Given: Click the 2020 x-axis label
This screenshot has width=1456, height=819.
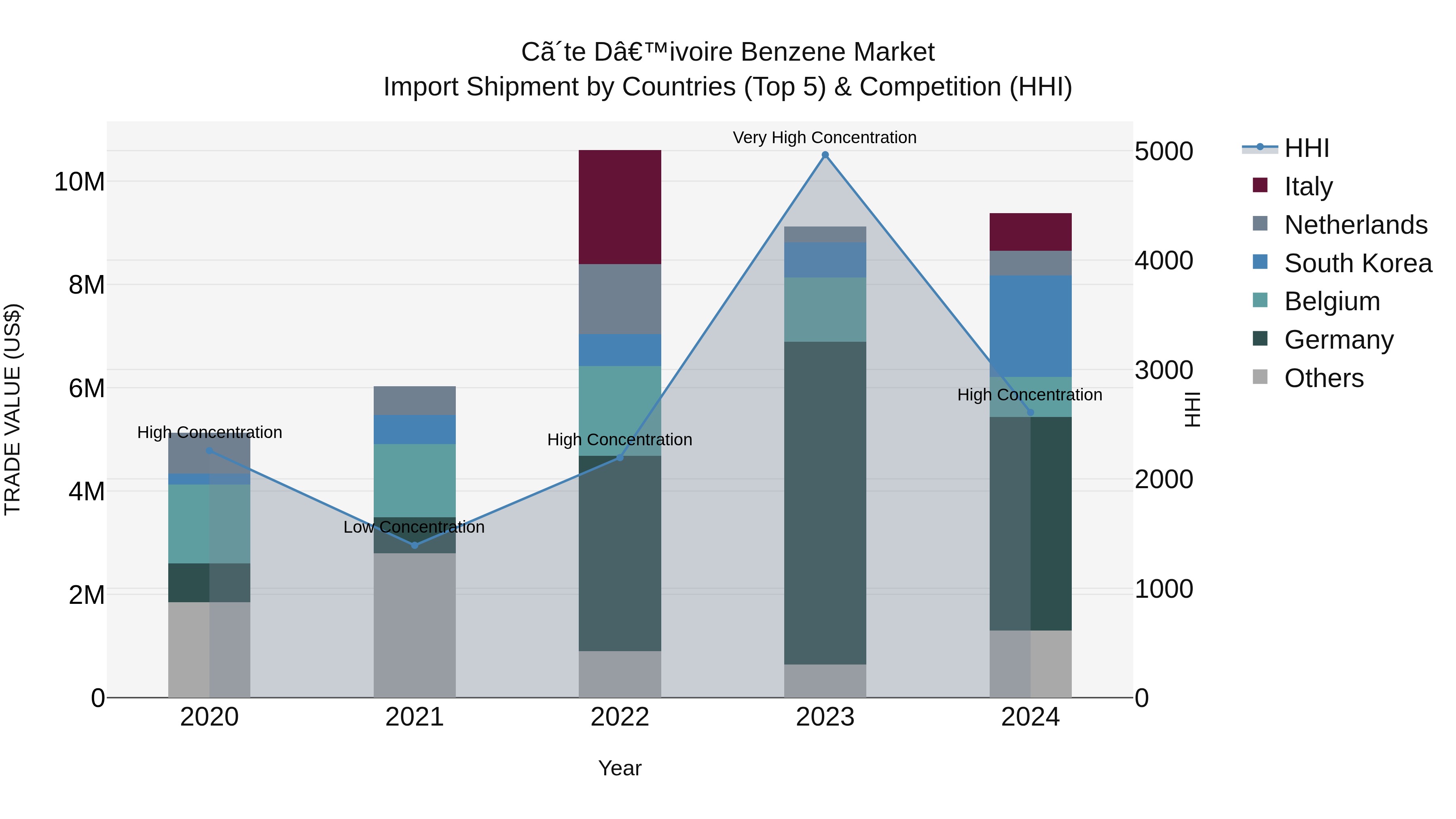Looking at the screenshot, I should pyautogui.click(x=209, y=717).
